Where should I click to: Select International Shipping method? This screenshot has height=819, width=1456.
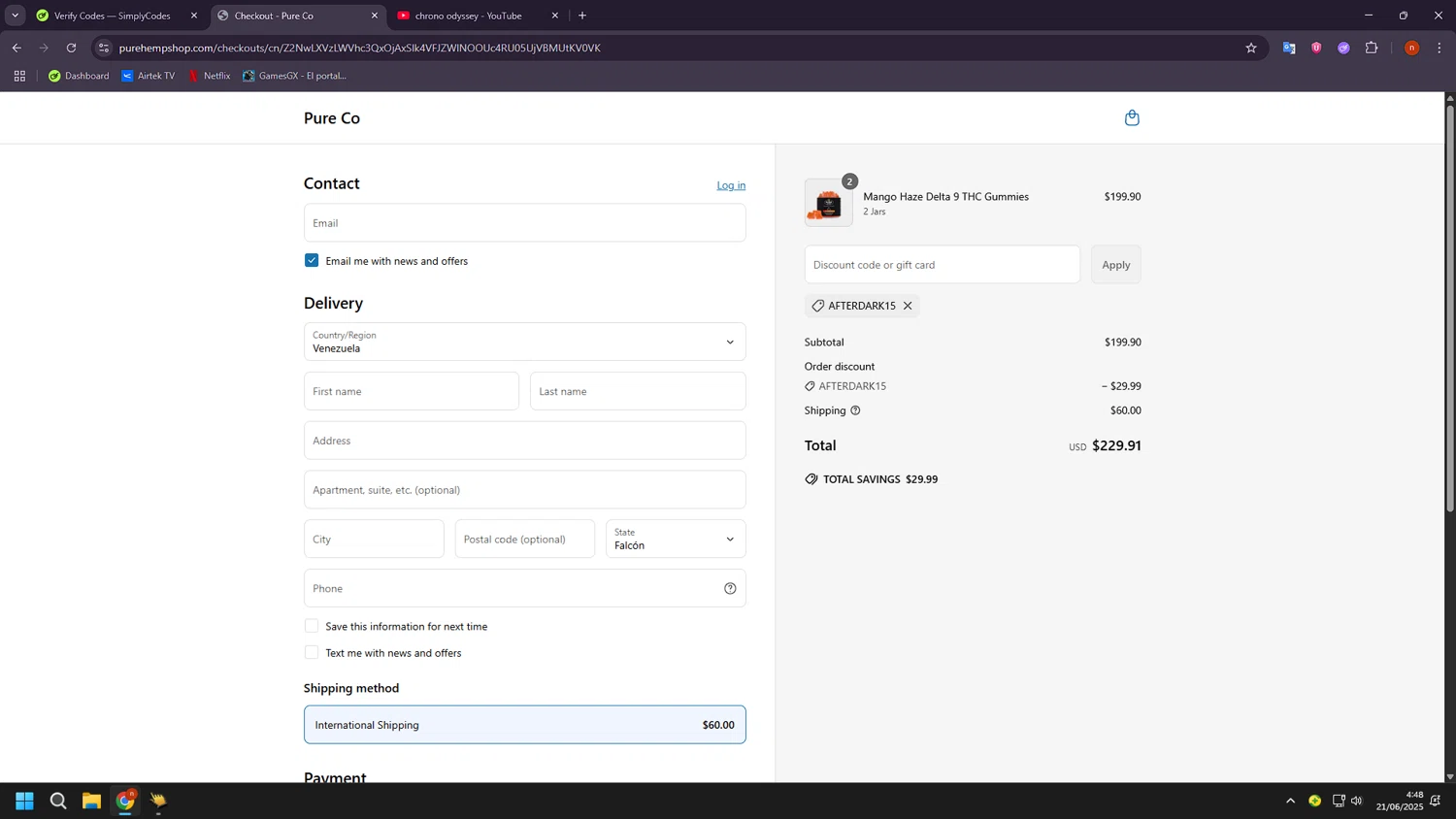(x=524, y=725)
